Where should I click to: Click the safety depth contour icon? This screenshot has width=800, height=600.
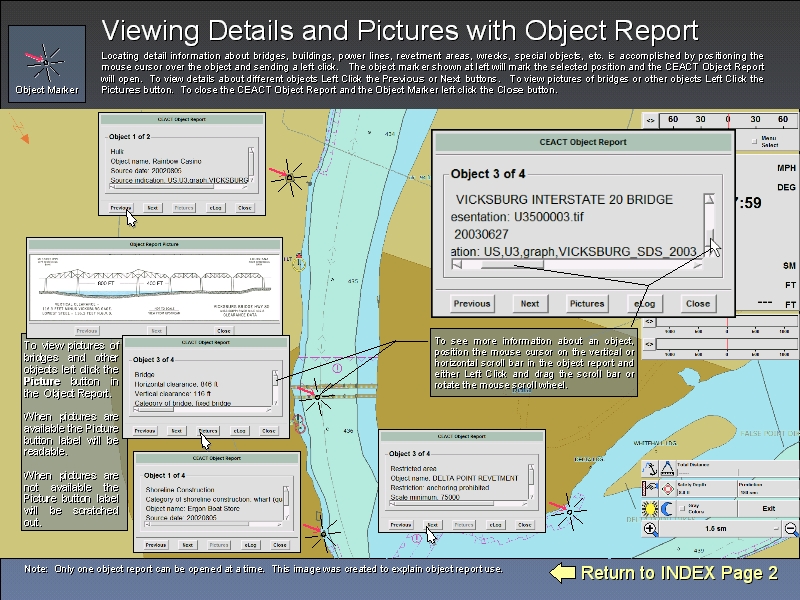coord(650,488)
